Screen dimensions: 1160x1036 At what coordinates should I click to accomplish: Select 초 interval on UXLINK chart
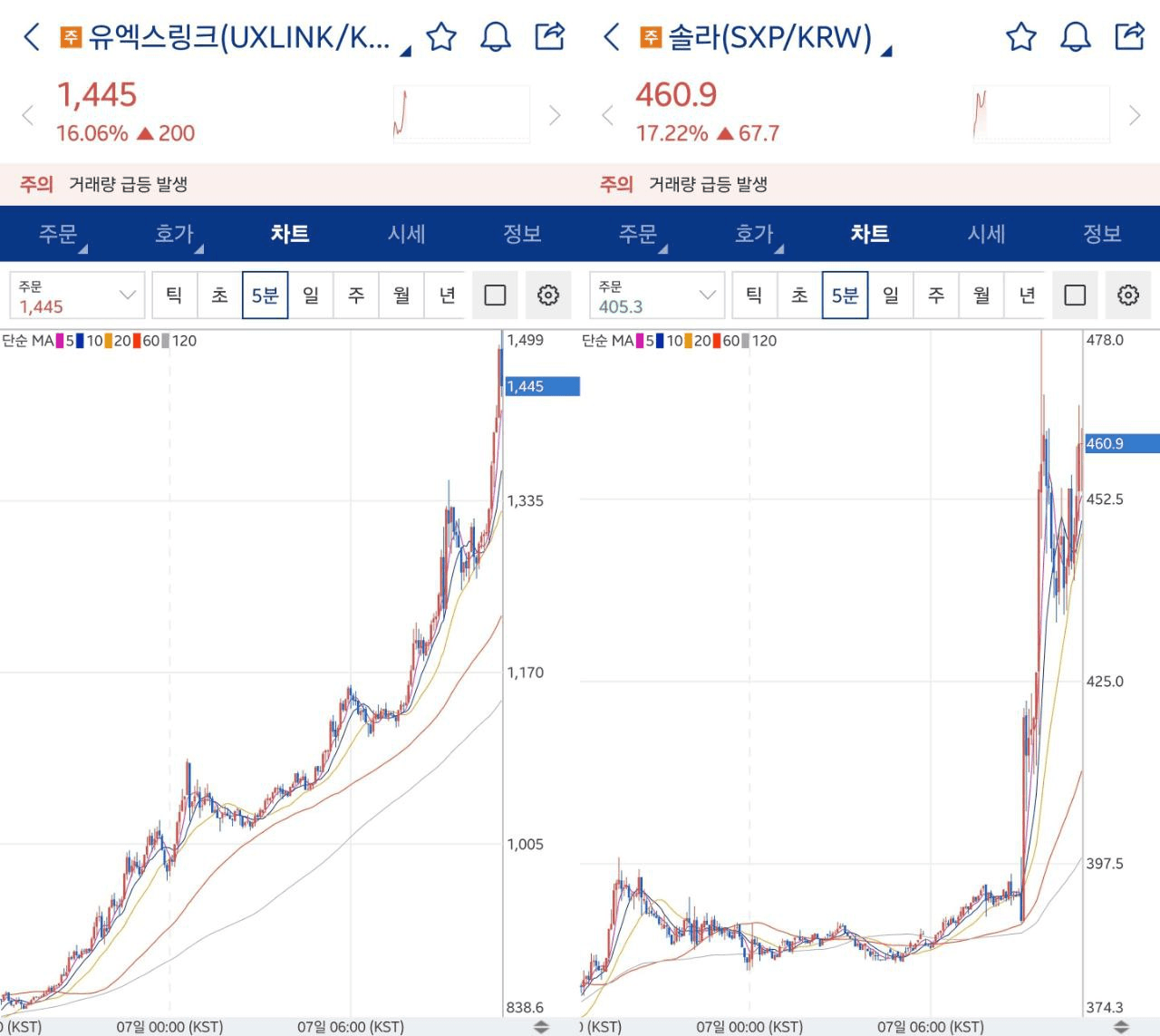[x=219, y=295]
